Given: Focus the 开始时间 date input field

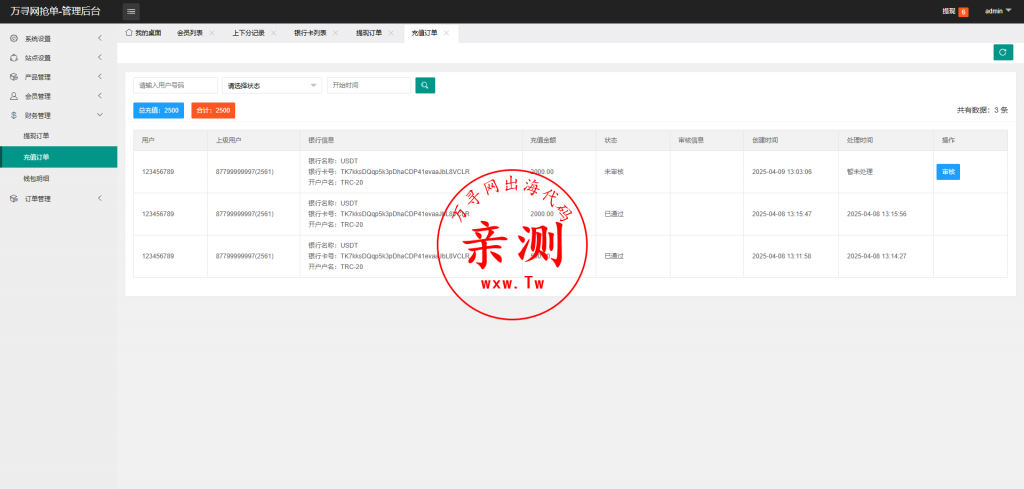Looking at the screenshot, I should 369,86.
